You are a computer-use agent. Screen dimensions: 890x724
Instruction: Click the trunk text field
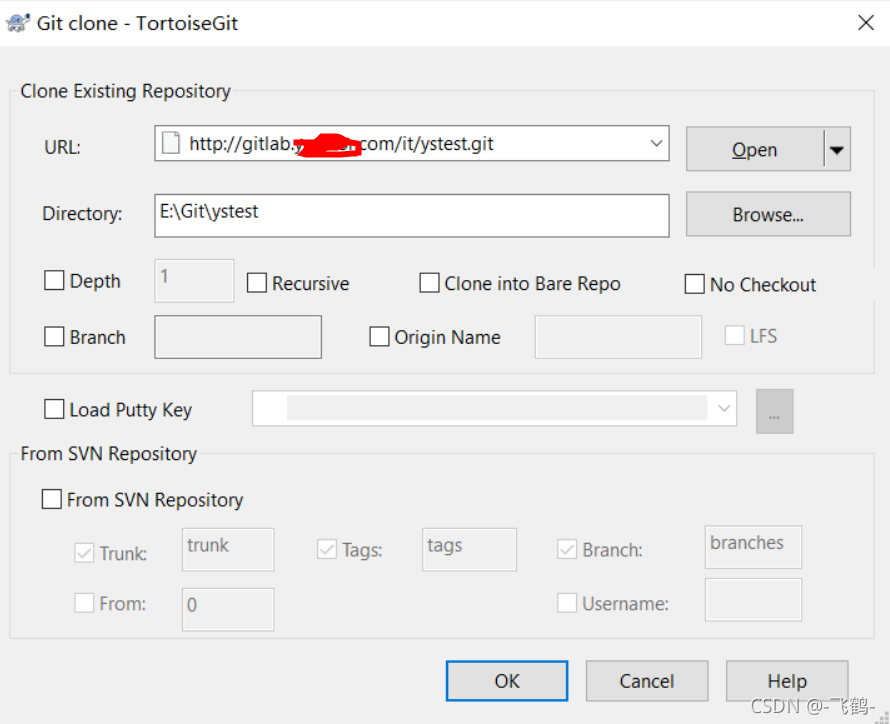click(228, 549)
